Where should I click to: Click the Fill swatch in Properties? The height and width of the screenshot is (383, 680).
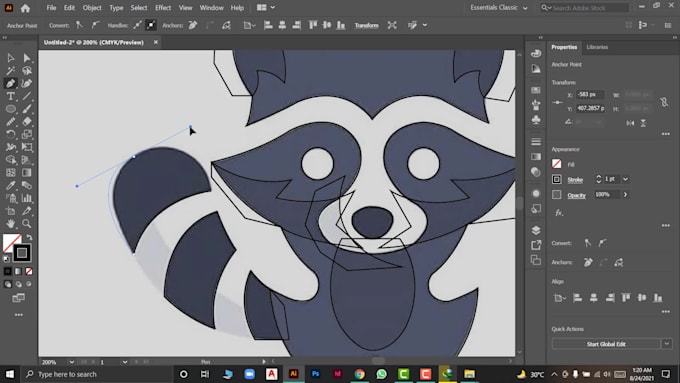556,164
